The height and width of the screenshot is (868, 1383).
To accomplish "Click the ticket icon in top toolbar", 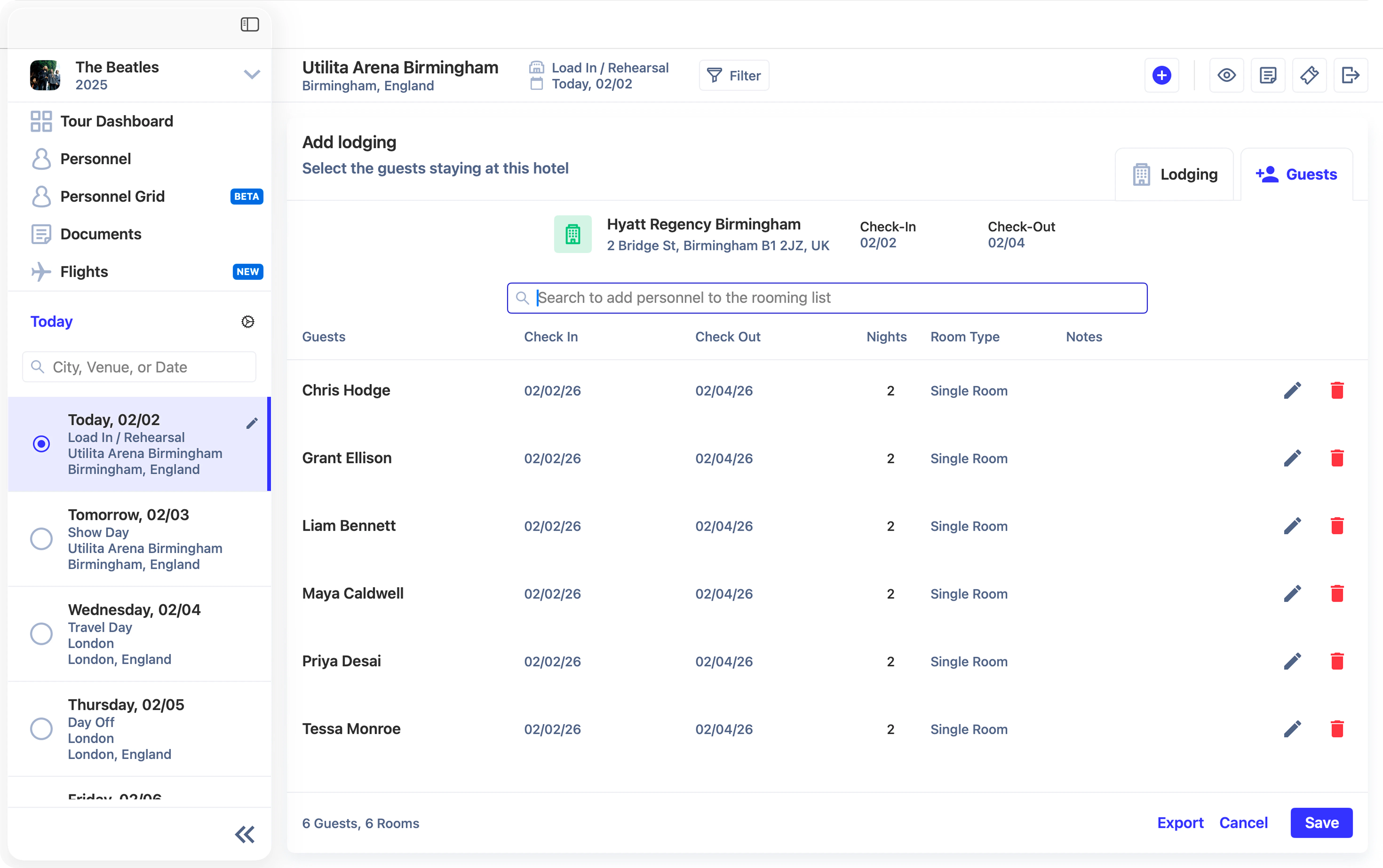I will coord(1309,75).
